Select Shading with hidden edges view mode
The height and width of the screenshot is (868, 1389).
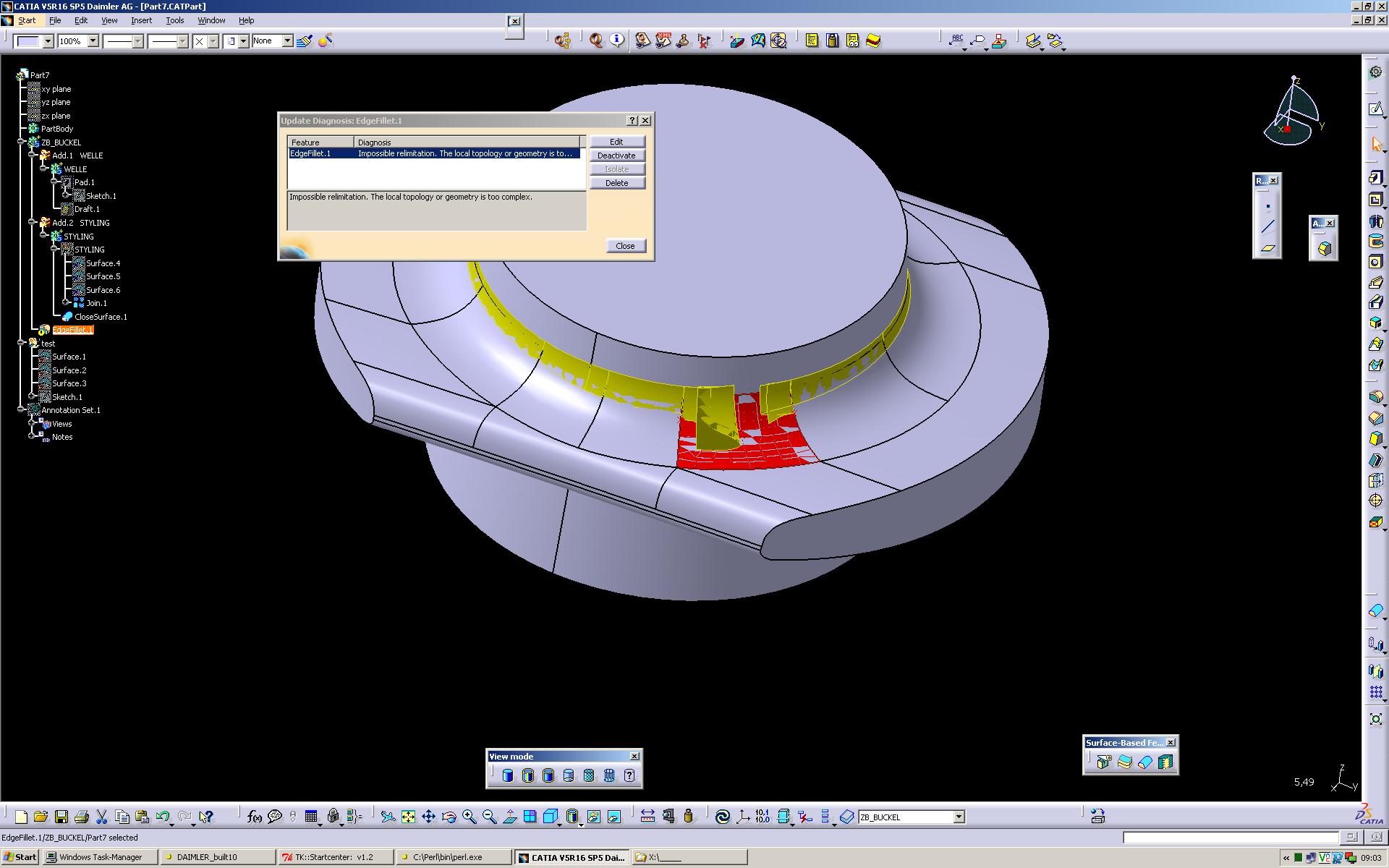click(x=568, y=775)
